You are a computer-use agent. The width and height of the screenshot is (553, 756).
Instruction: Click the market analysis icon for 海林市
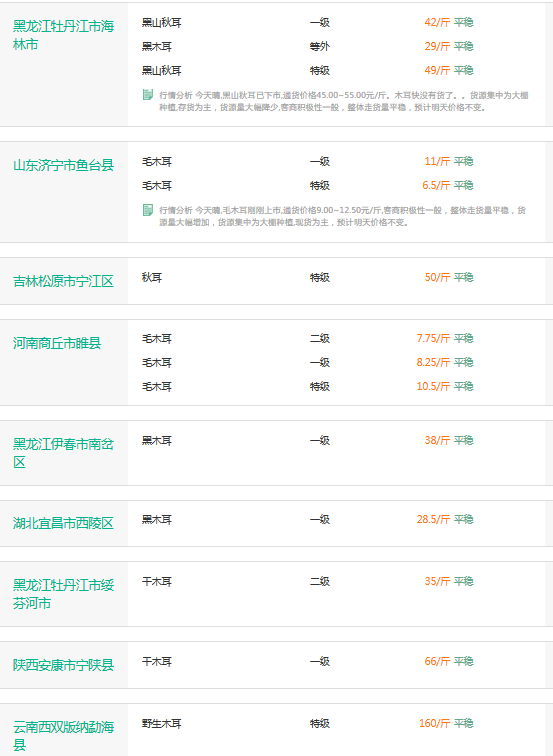pyautogui.click(x=148, y=94)
